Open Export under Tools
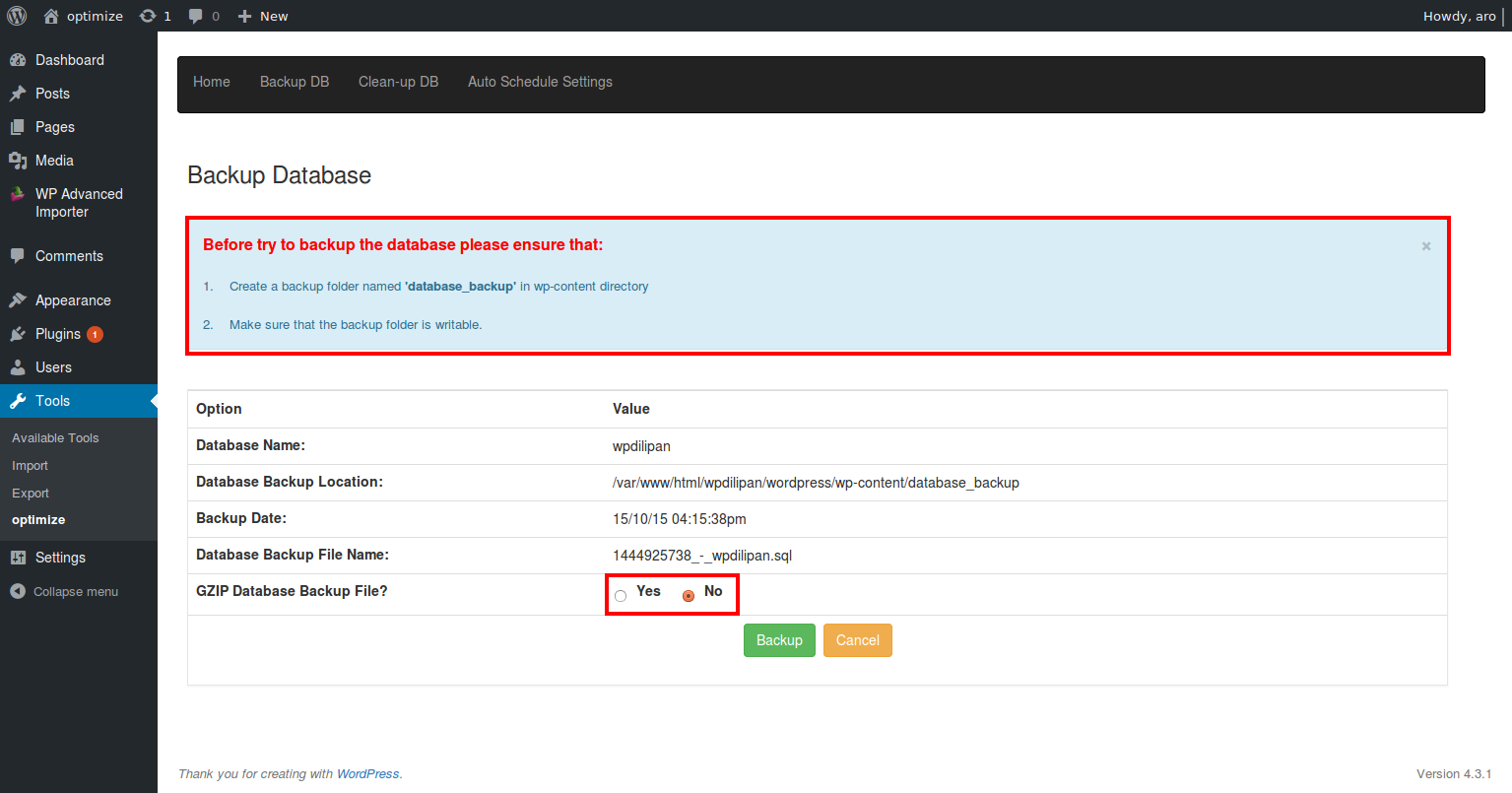This screenshot has width=1512, height=793. click(x=31, y=494)
